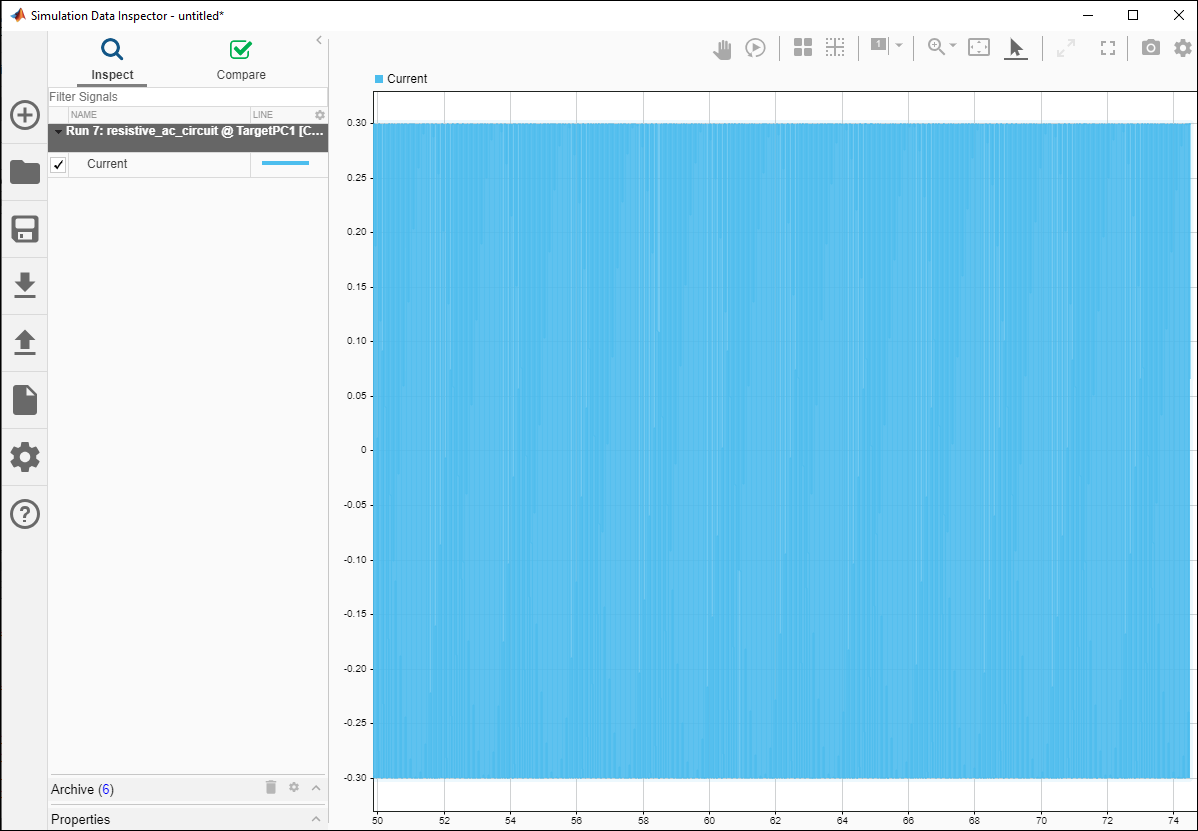Uncheck the Current signal checkbox
Viewport: 1198px width, 831px height.
pos(58,163)
